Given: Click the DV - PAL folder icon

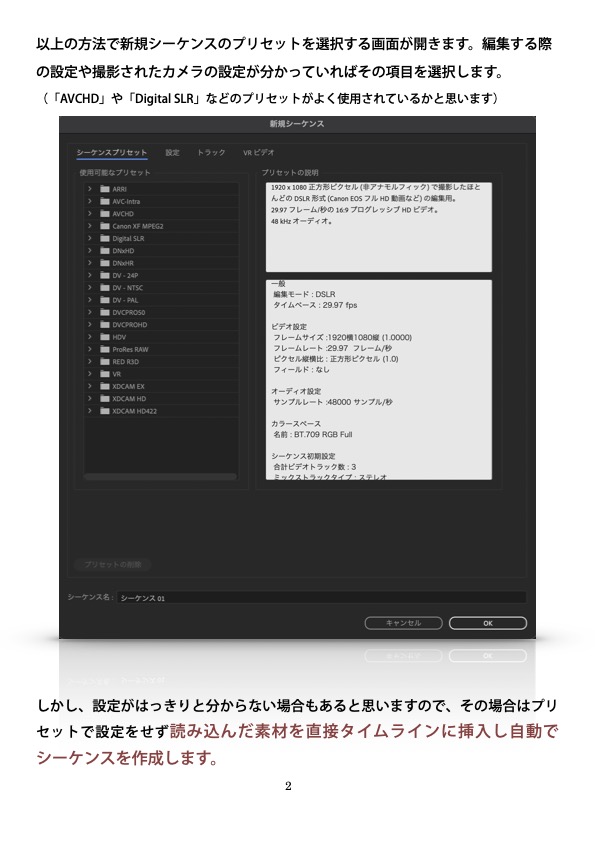Looking at the screenshot, I should pos(105,300).
